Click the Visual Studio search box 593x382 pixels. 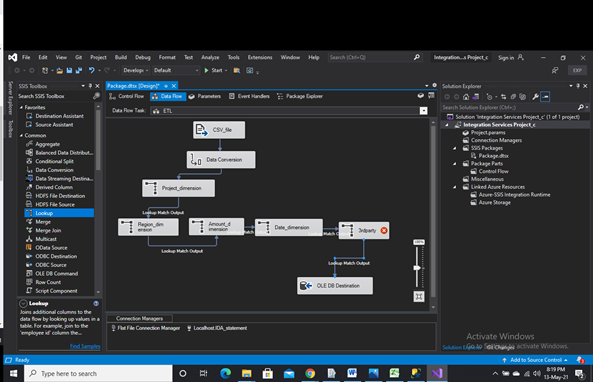click(374, 57)
